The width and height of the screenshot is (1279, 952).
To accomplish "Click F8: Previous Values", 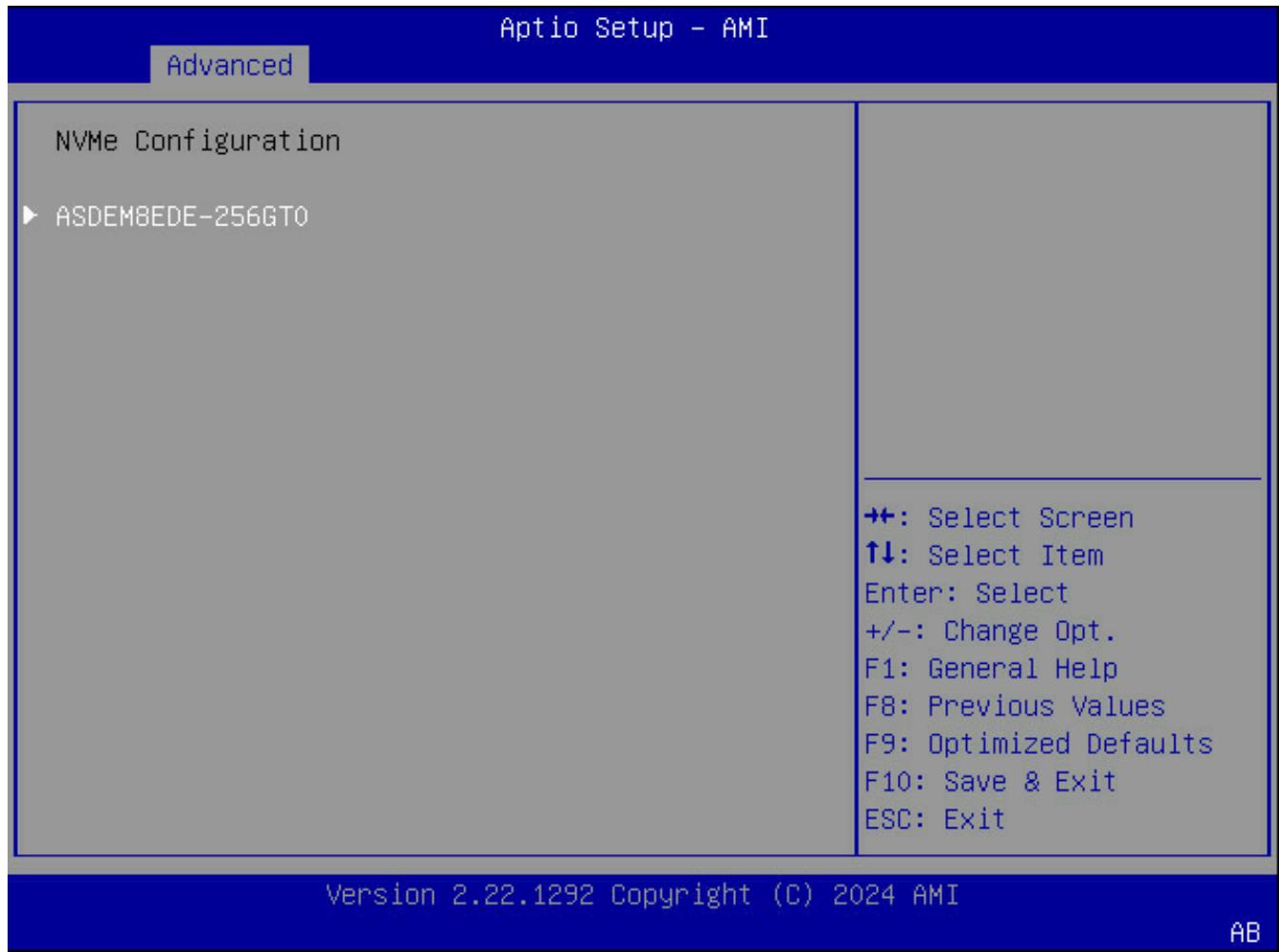I will click(1015, 707).
